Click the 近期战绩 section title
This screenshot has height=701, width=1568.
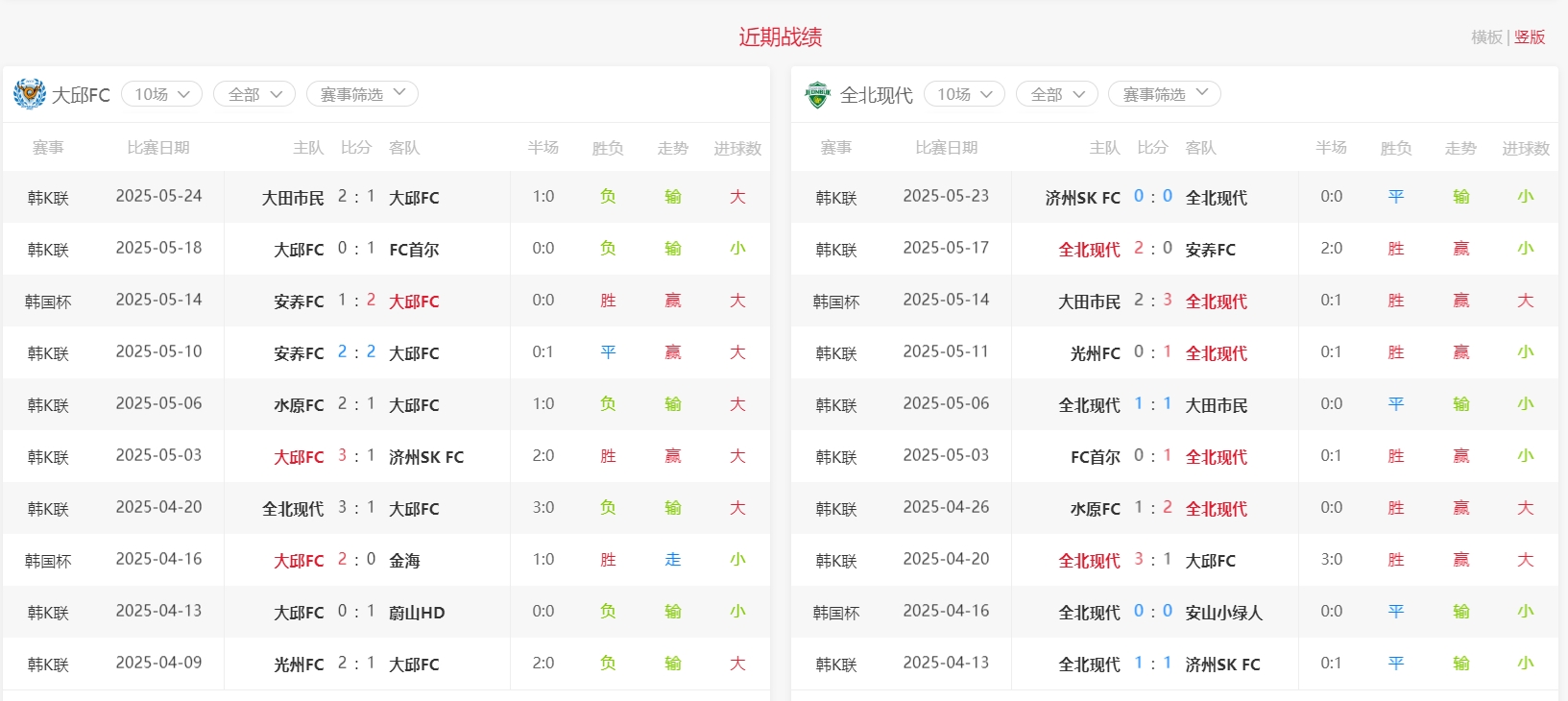[780, 37]
